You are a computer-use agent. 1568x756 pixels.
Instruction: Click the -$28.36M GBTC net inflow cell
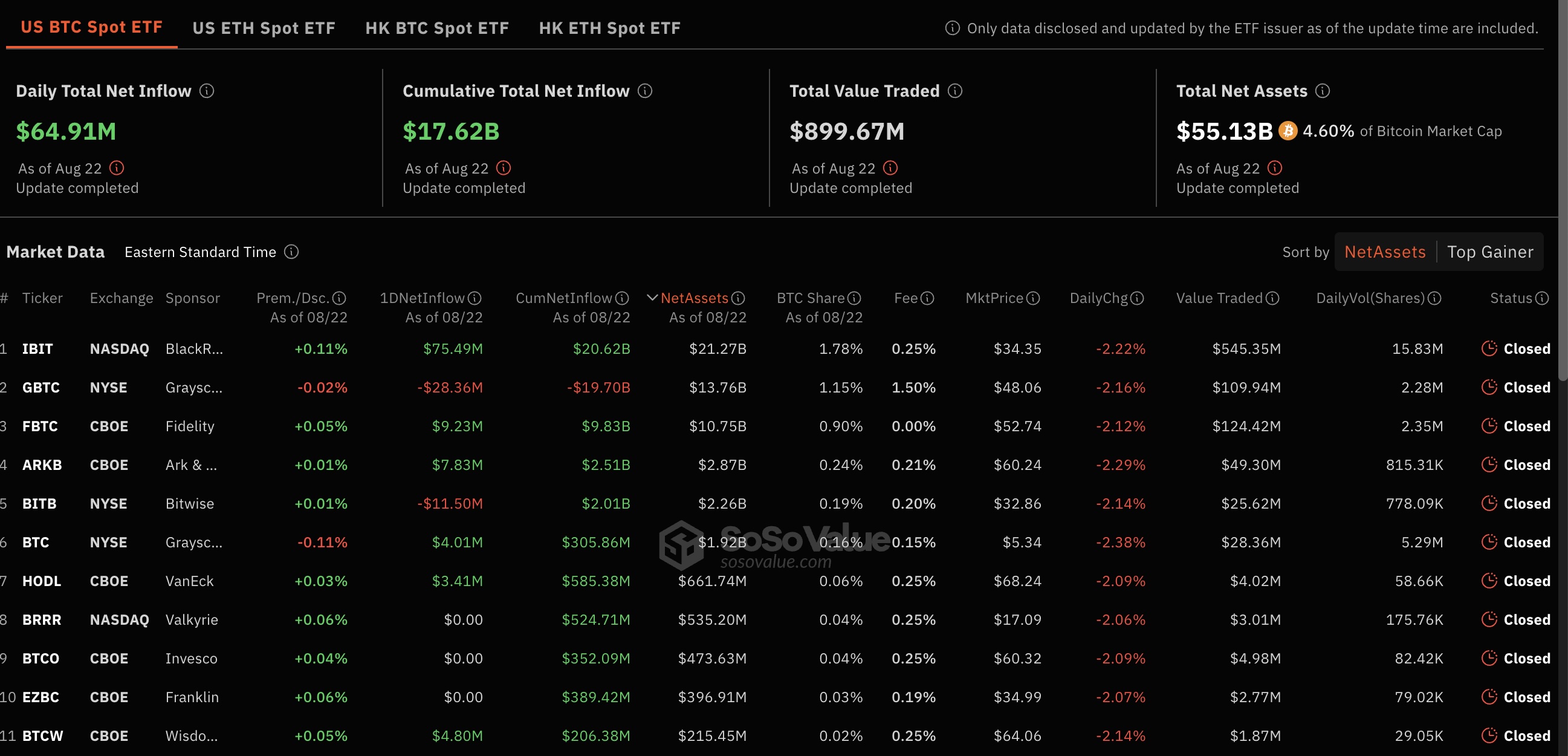click(450, 388)
